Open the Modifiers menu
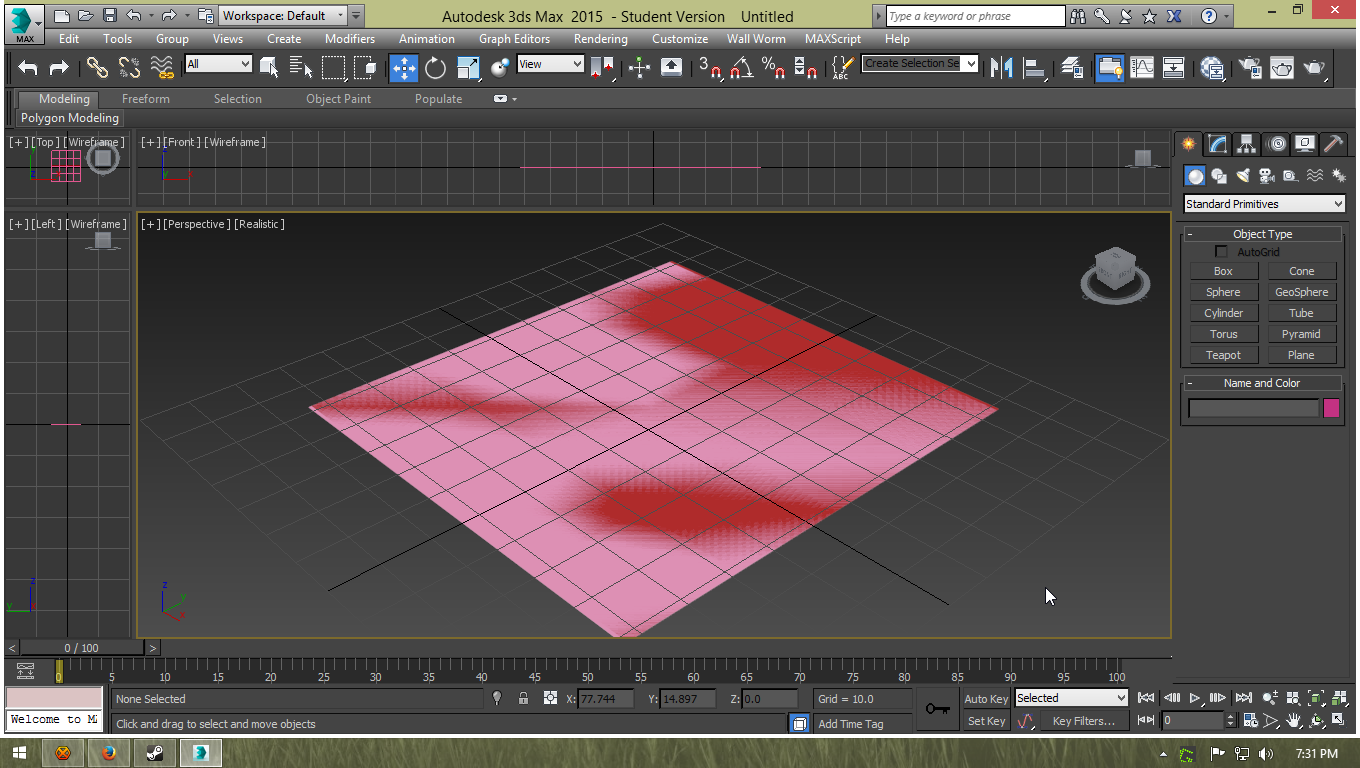This screenshot has width=1360, height=768. pyautogui.click(x=349, y=39)
